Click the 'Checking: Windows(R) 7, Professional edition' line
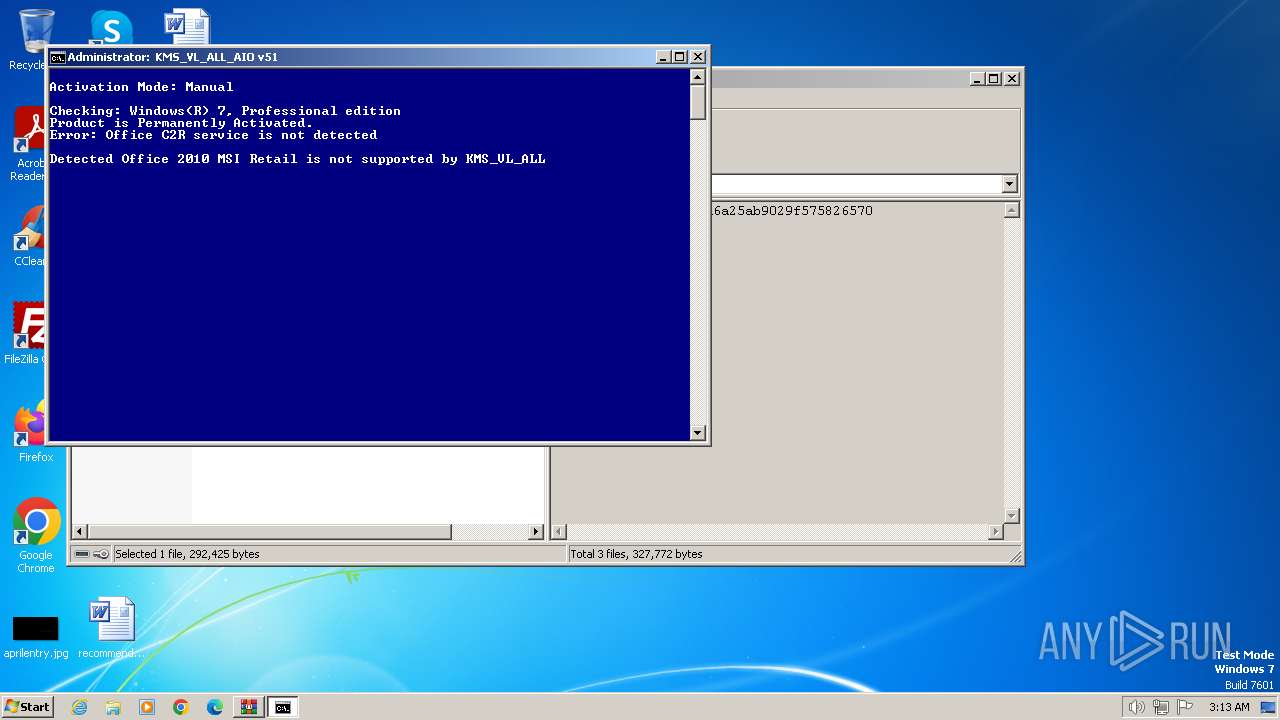Screen dimensions: 1280x720 coord(225,111)
